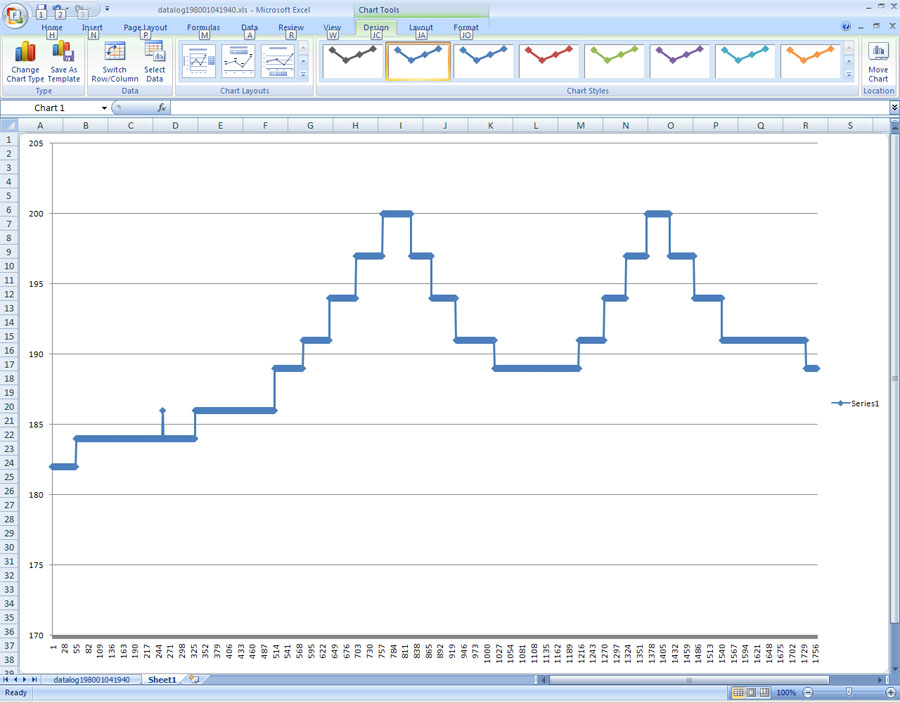Open the Select Data dialog
The width and height of the screenshot is (900, 703).
pos(154,61)
